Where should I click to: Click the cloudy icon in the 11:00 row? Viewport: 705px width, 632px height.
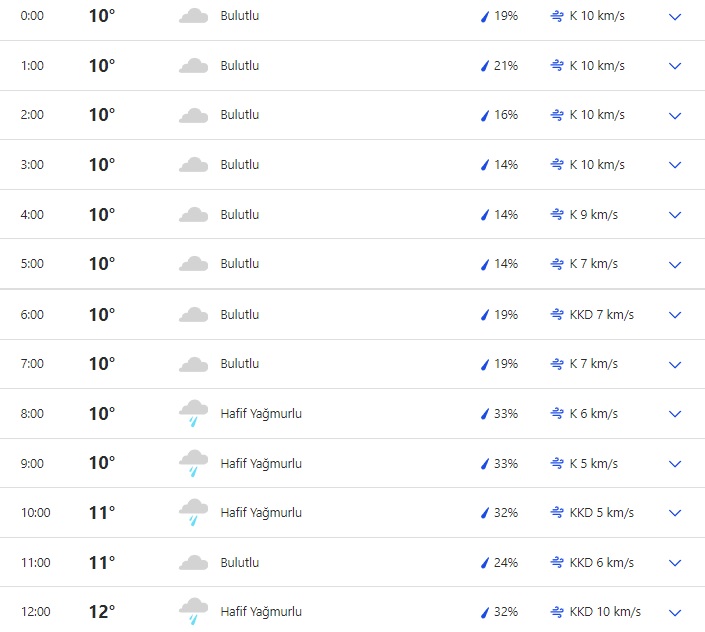[x=193, y=563]
